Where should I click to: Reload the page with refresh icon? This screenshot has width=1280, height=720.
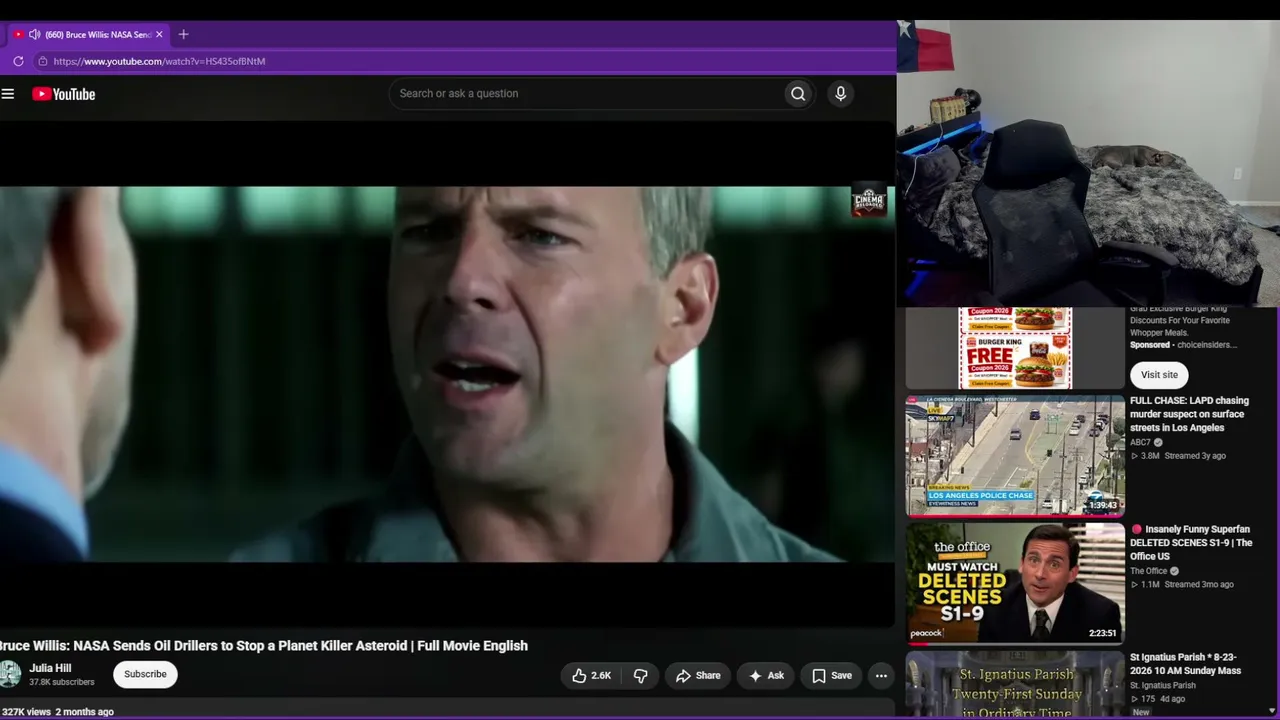18,61
